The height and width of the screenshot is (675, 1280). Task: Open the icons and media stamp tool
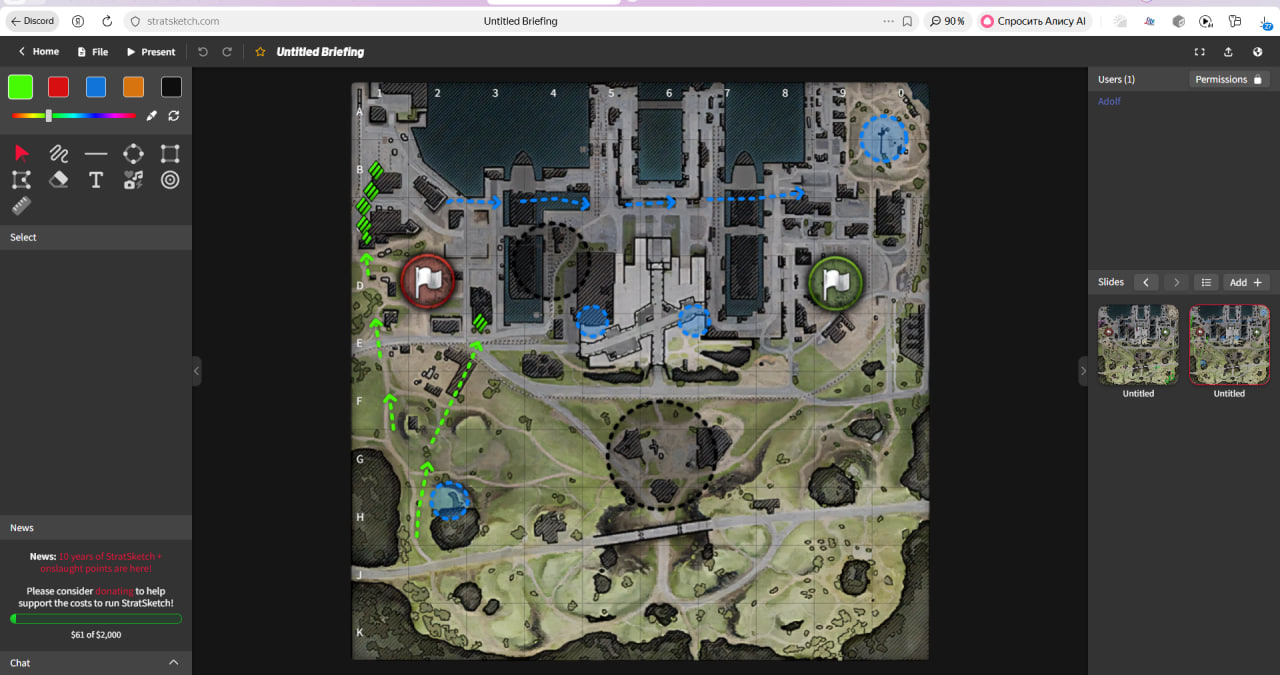133,180
